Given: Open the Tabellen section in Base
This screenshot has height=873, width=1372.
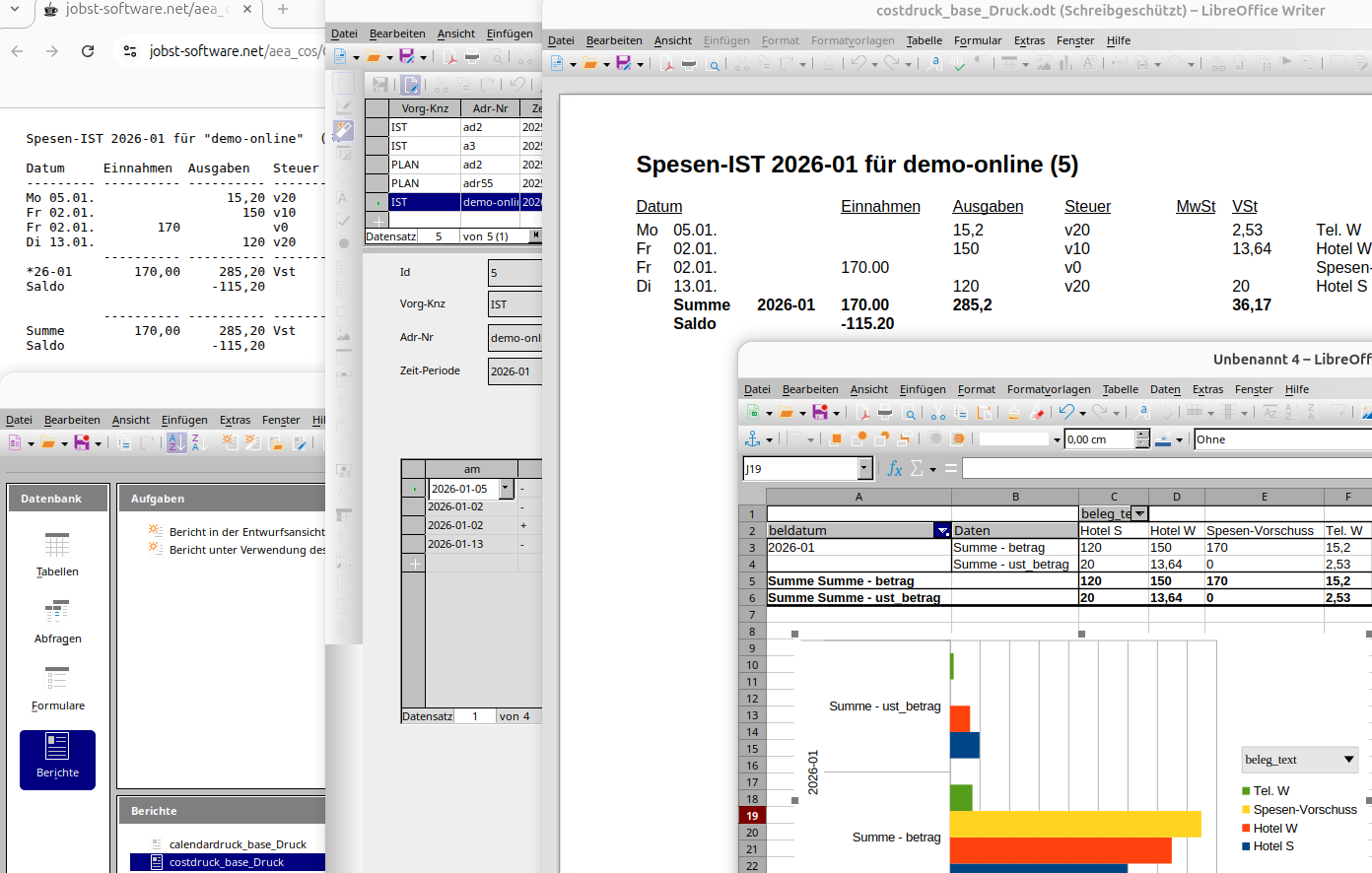Looking at the screenshot, I should tap(57, 555).
